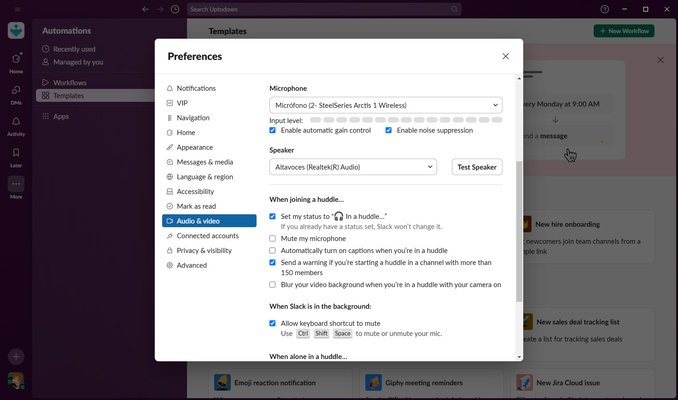Click the New Workflow button
This screenshot has width=678, height=400.
tap(624, 31)
